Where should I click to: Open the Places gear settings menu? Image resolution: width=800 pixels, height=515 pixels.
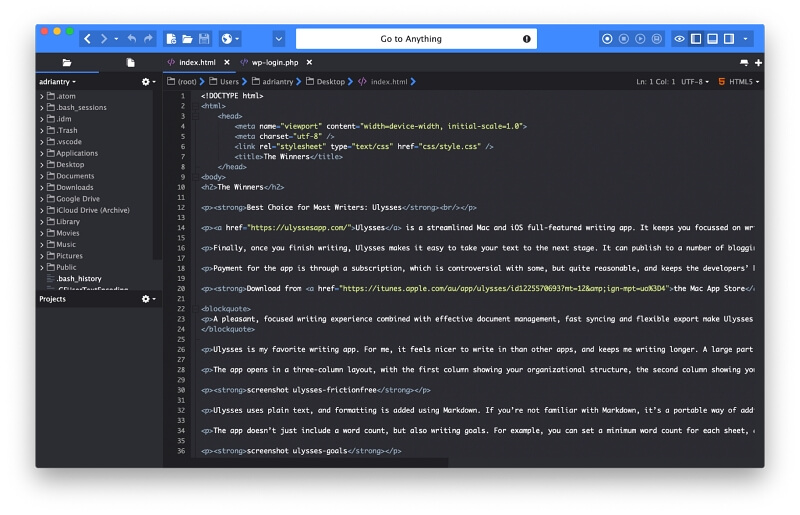pyautogui.click(x=148, y=82)
